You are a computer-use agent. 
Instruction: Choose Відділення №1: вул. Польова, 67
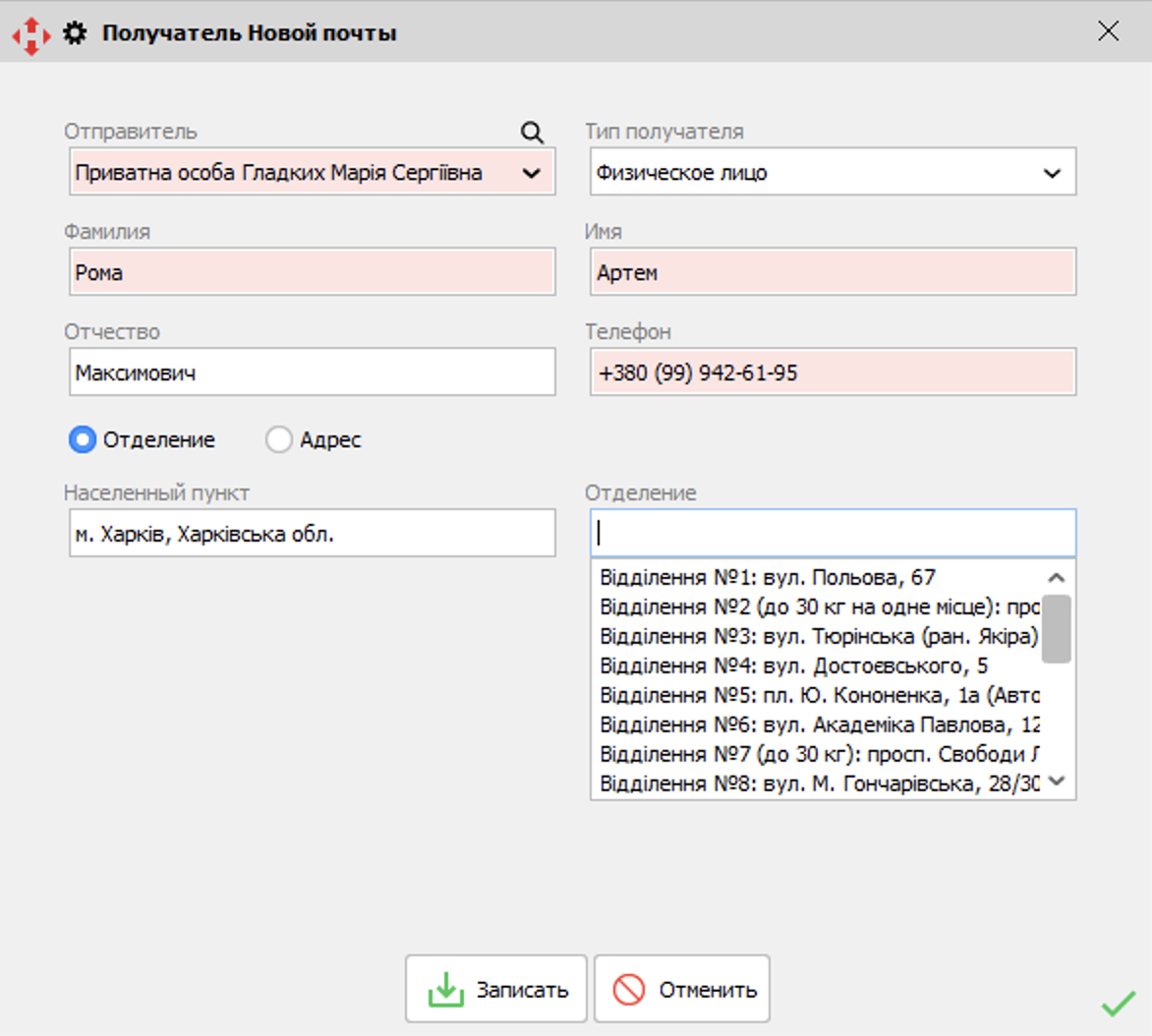click(x=819, y=578)
